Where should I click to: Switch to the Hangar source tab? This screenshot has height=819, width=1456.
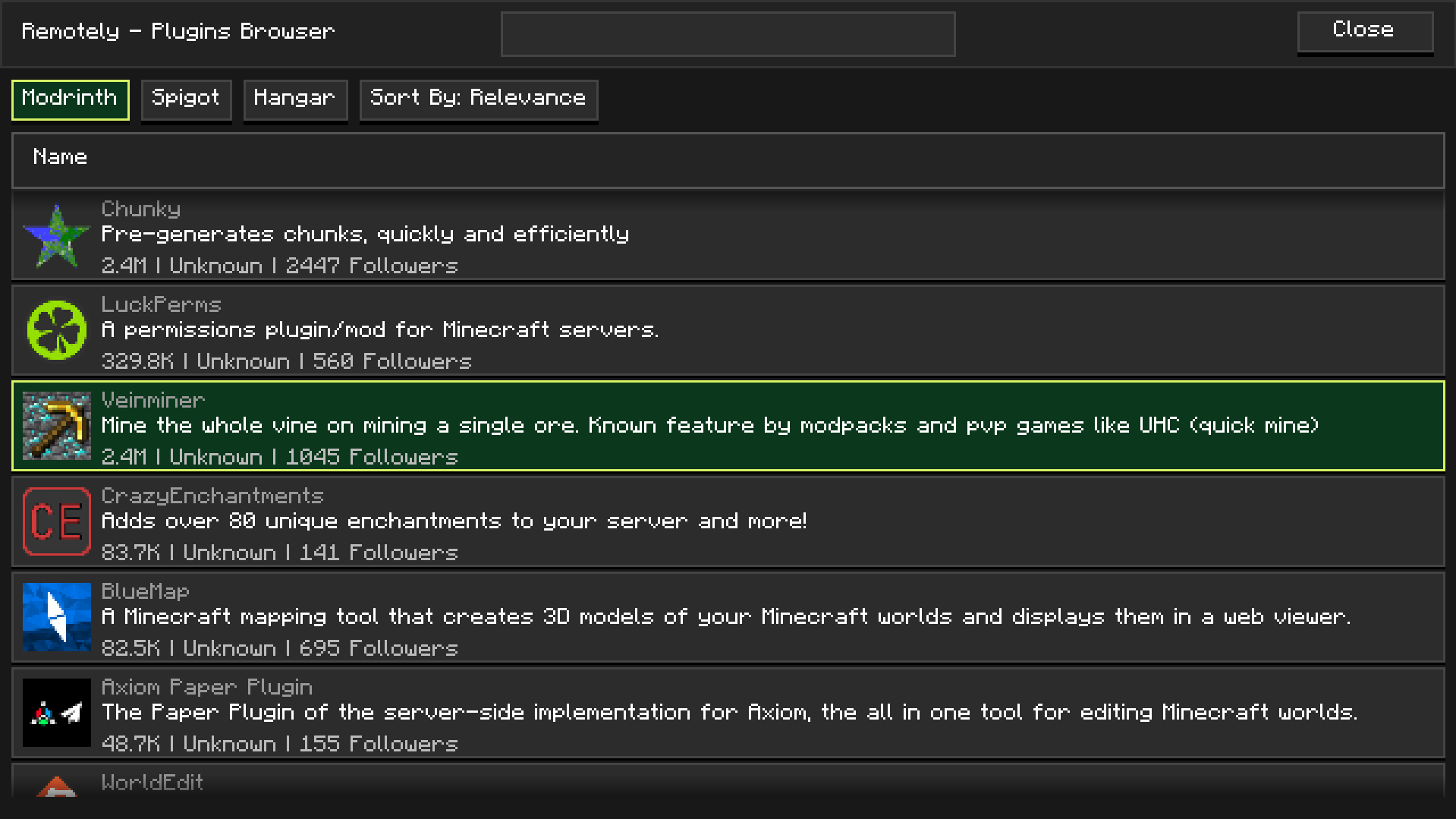click(x=295, y=99)
